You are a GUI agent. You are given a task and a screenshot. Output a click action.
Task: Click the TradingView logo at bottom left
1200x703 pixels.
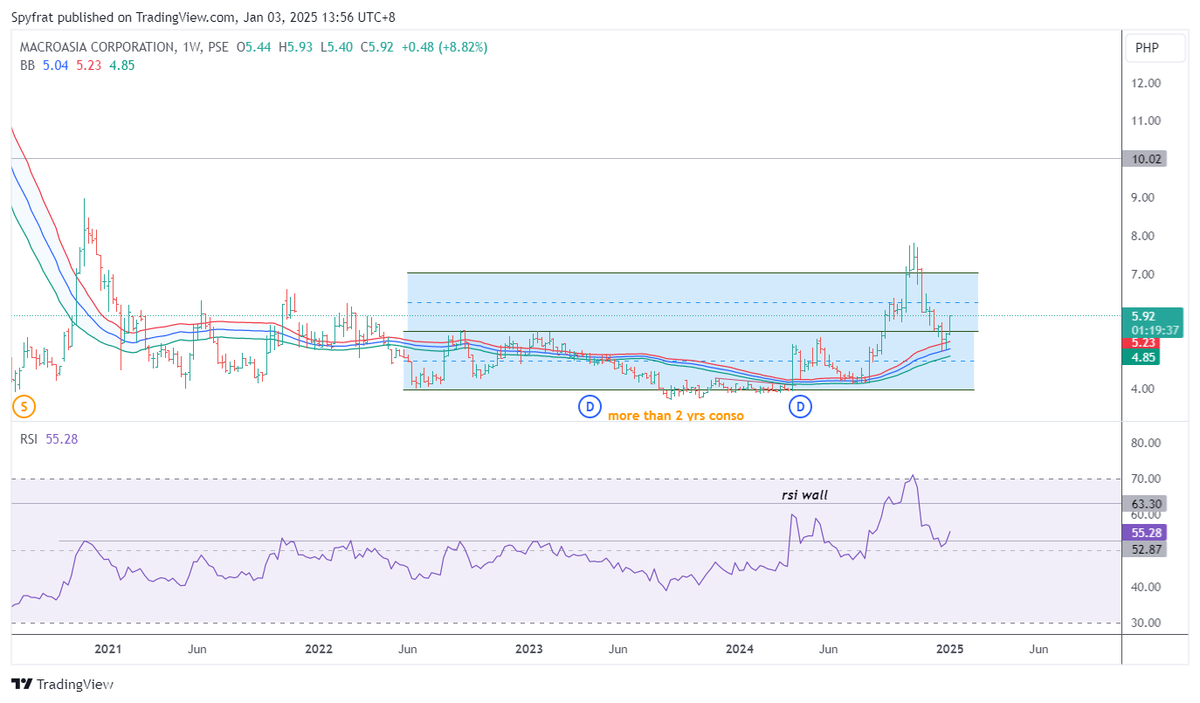[x=62, y=684]
